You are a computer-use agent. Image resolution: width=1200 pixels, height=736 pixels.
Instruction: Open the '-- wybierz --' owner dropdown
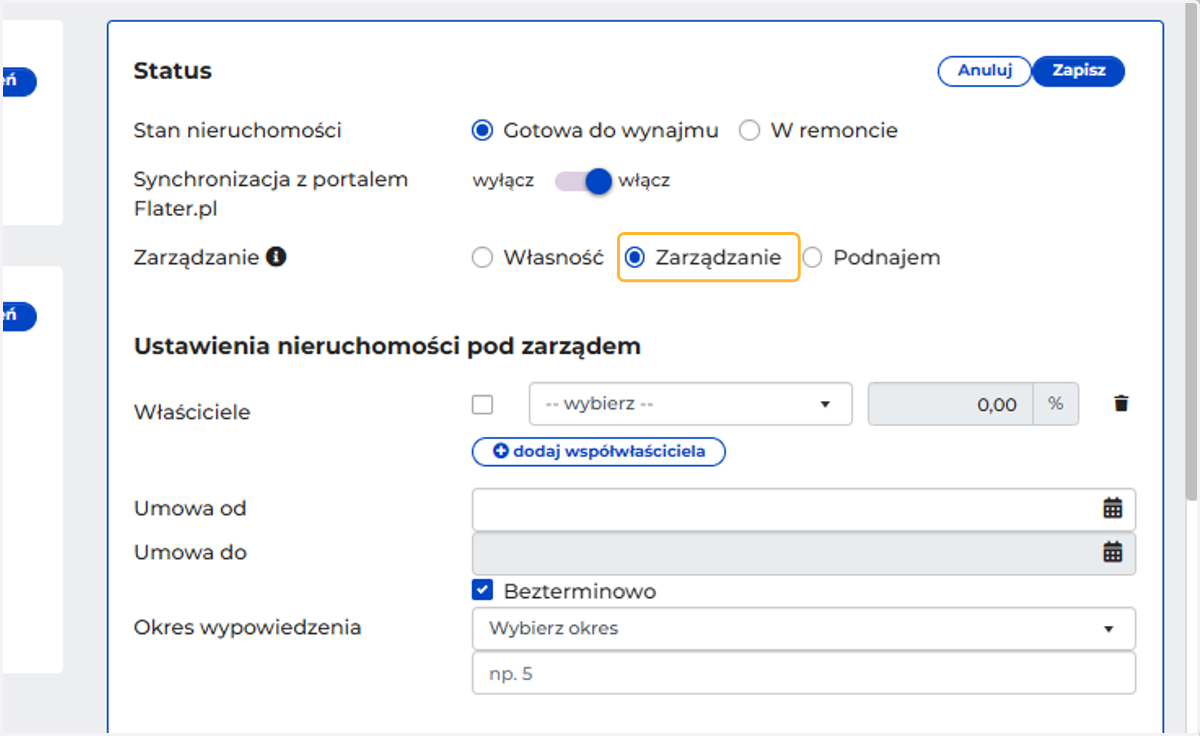point(690,404)
